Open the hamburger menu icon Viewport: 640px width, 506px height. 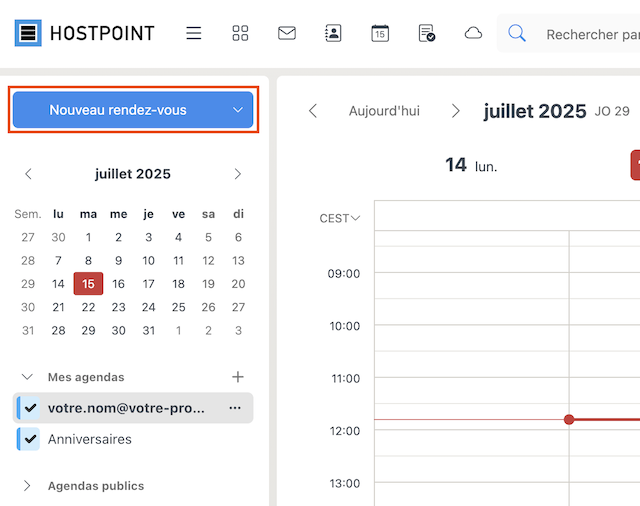[x=193, y=33]
